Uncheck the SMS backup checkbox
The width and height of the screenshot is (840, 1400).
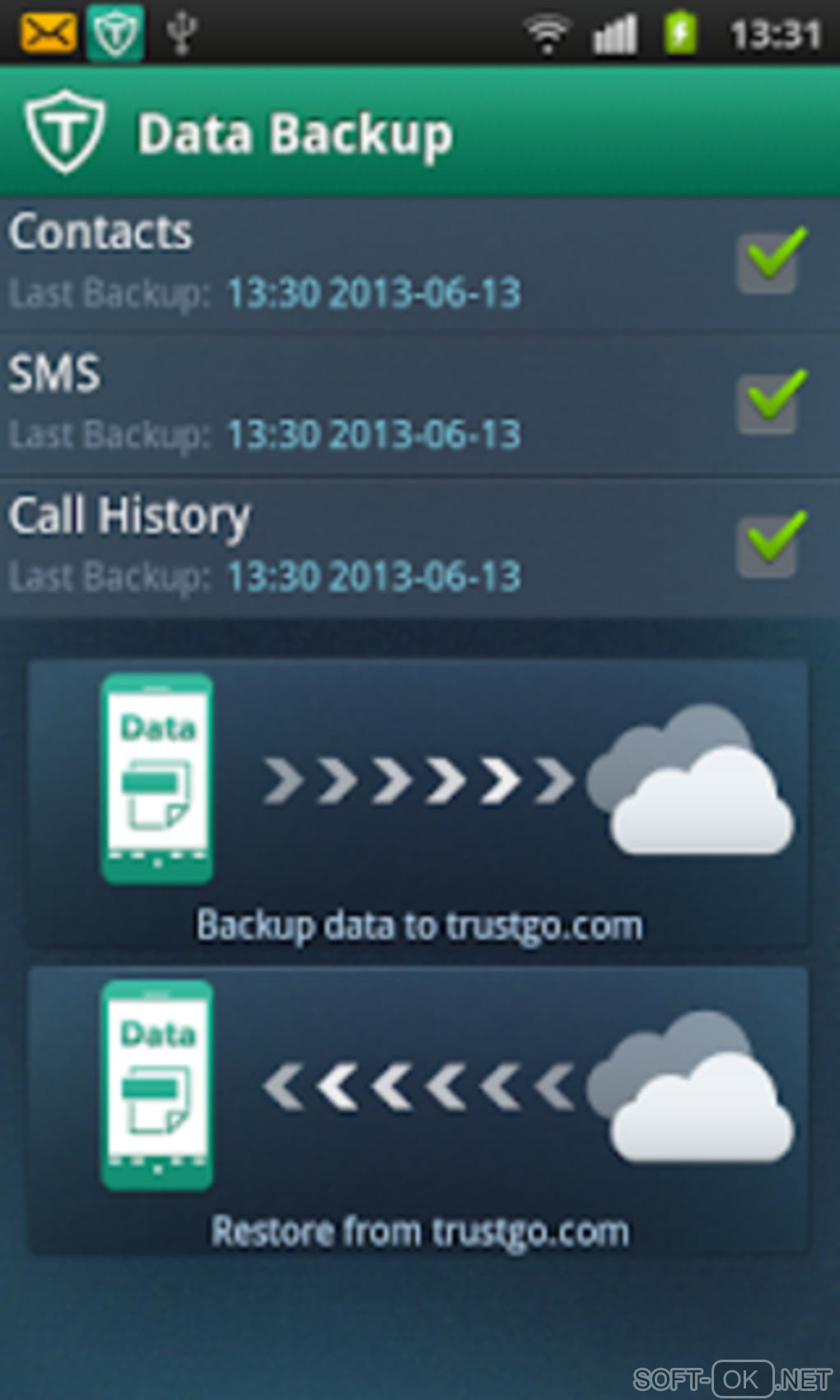769,402
